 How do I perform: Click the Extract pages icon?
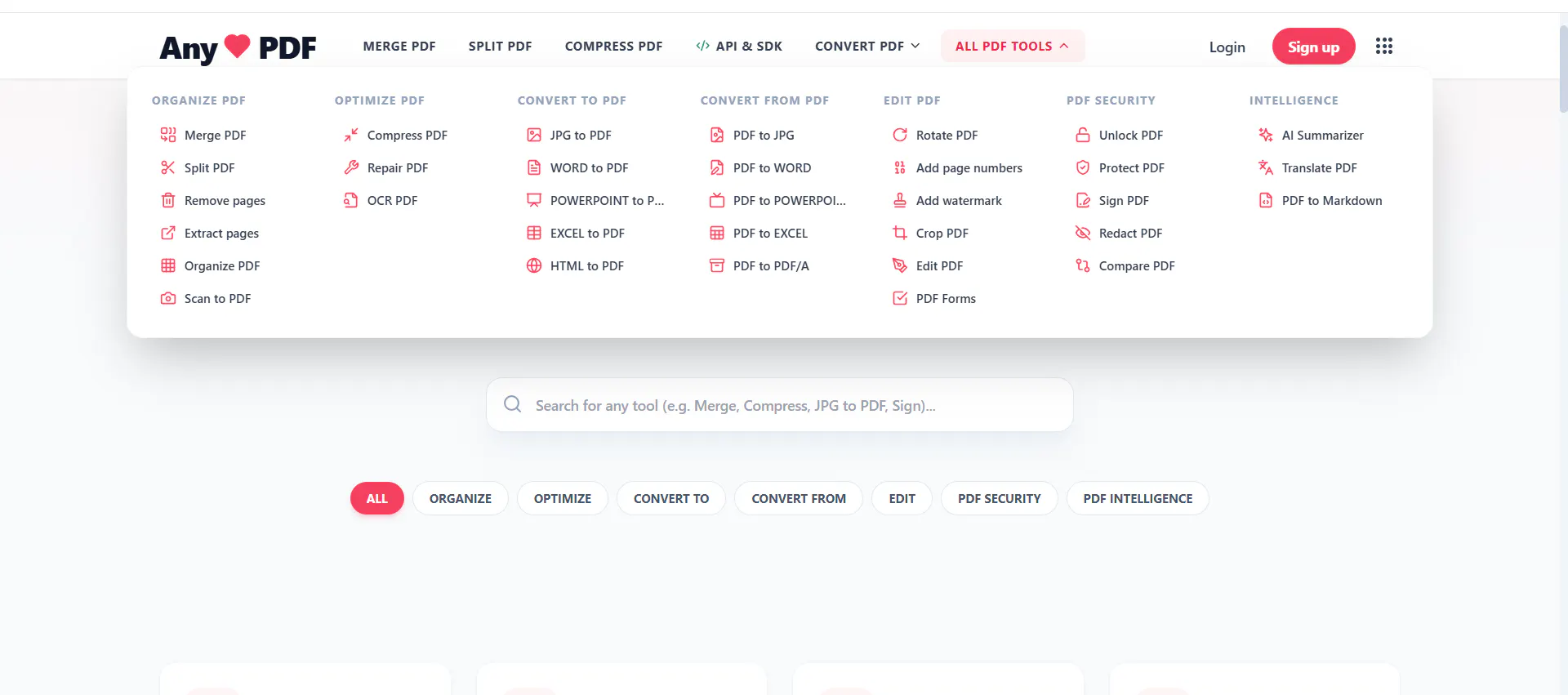pyautogui.click(x=168, y=233)
